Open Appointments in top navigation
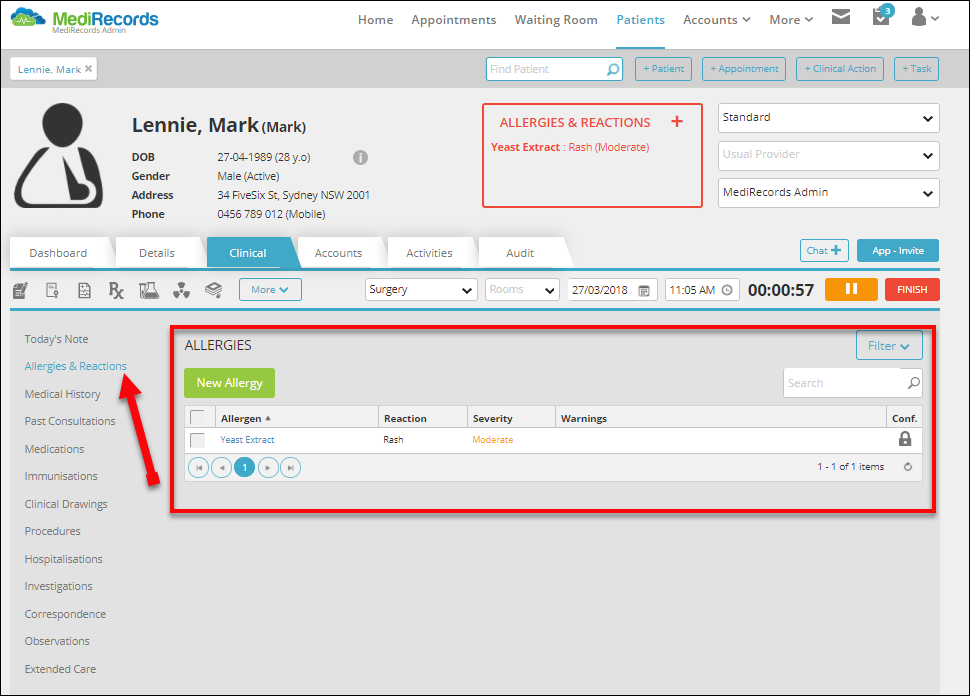The height and width of the screenshot is (696, 970). (x=453, y=20)
